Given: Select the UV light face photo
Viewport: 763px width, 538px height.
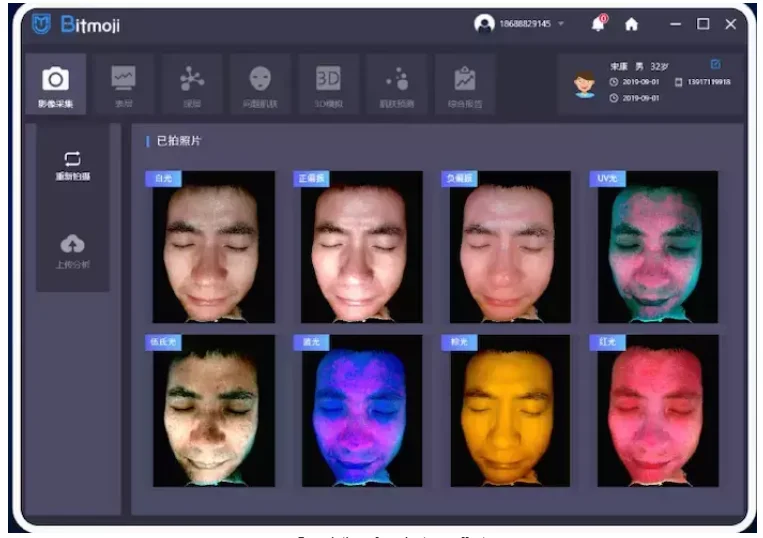Looking at the screenshot, I should (657, 248).
